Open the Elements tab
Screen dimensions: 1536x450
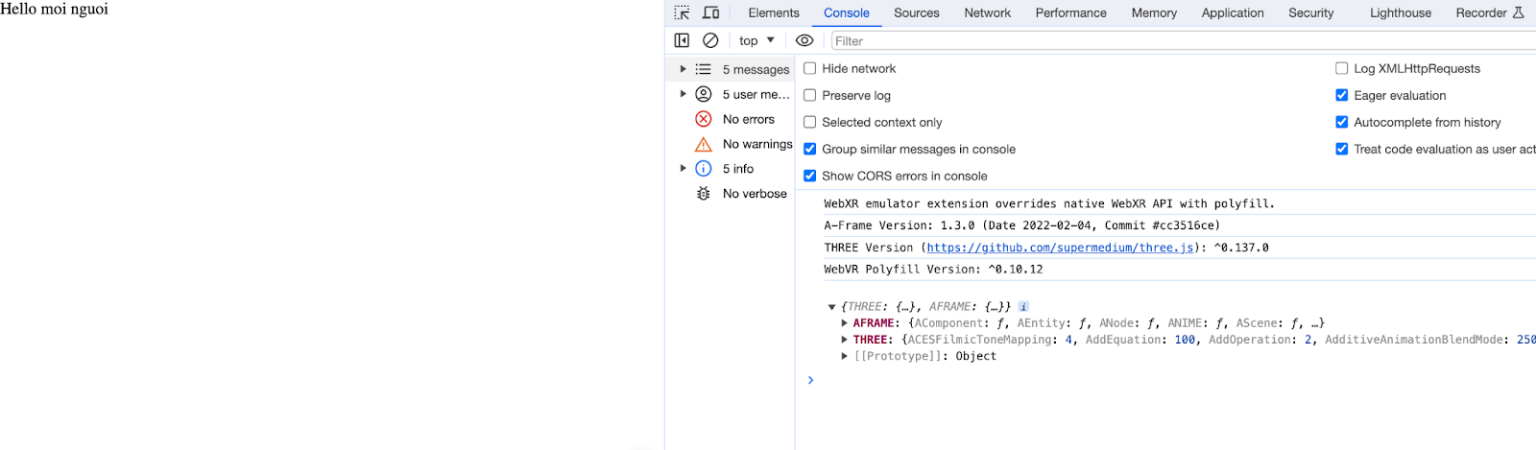[x=773, y=13]
